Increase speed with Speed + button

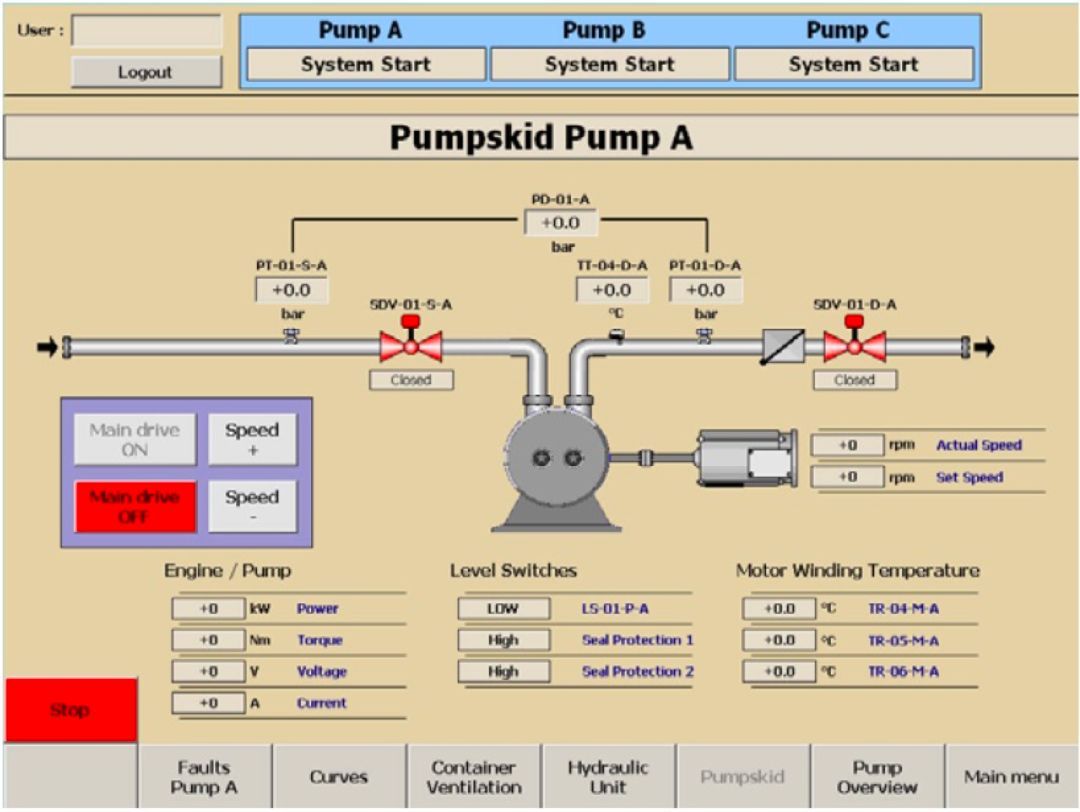pyautogui.click(x=252, y=440)
